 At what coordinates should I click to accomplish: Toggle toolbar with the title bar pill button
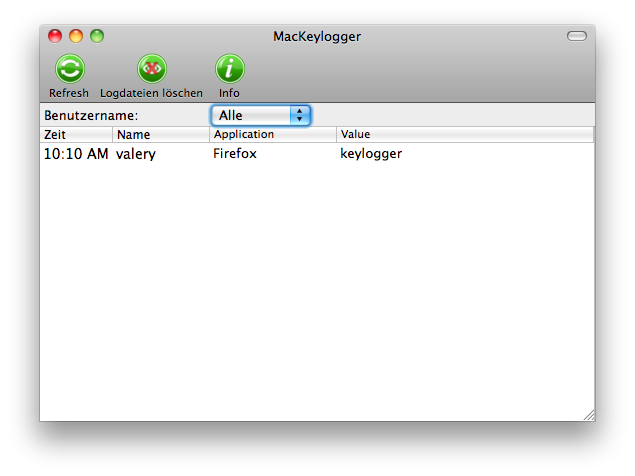[577, 36]
